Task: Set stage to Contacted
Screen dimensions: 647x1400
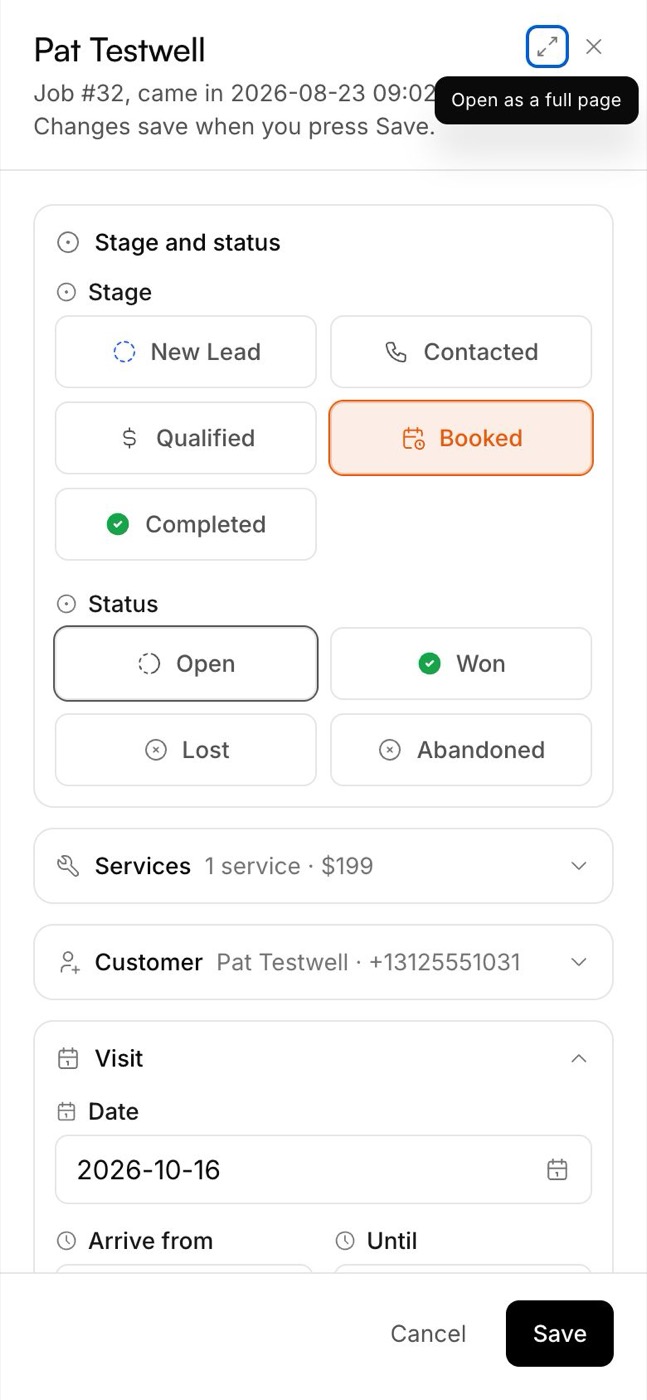Action: [x=461, y=352]
